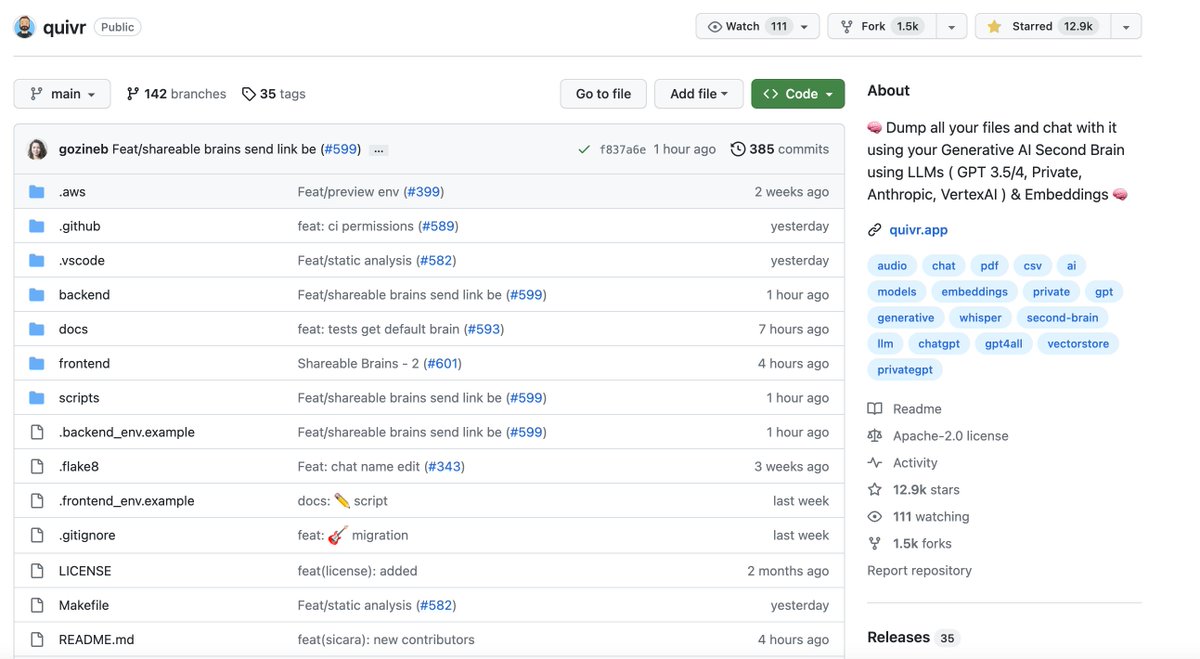Click the README.md file icon
Screen dimensions: 1200x659
pyautogui.click(x=37, y=640)
